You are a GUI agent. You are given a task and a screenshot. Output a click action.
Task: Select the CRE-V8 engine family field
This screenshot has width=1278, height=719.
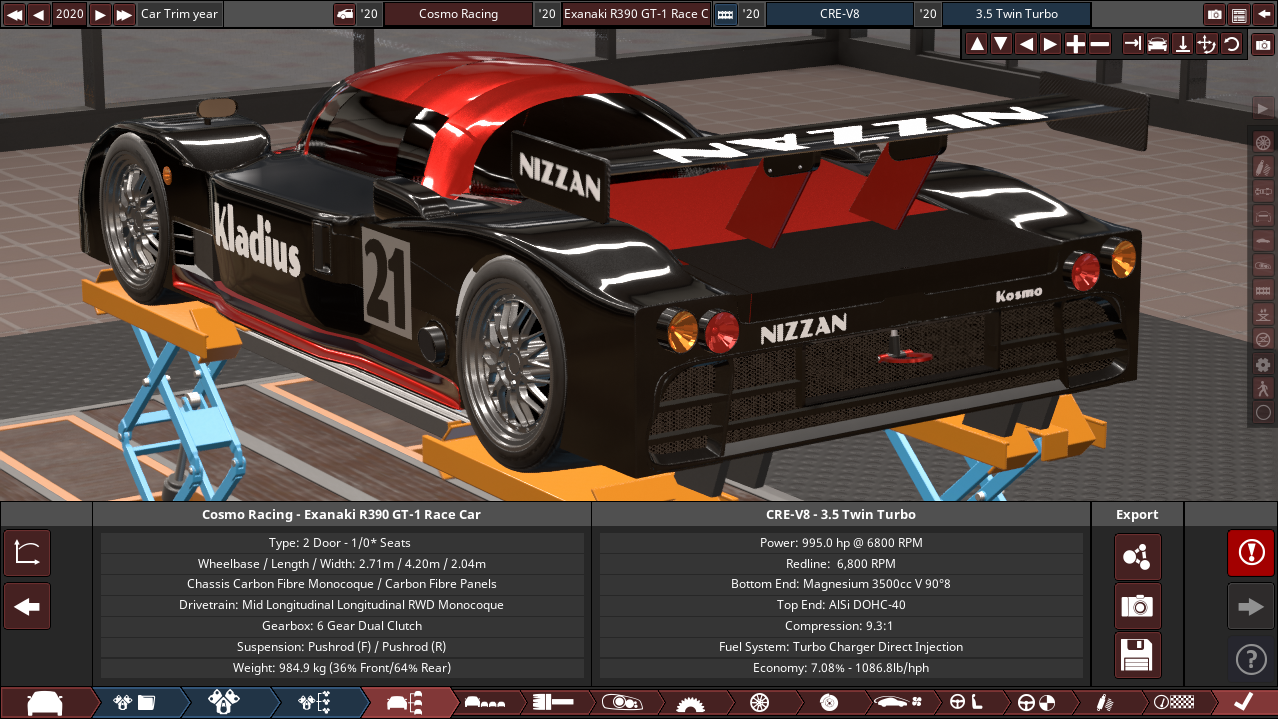point(840,14)
